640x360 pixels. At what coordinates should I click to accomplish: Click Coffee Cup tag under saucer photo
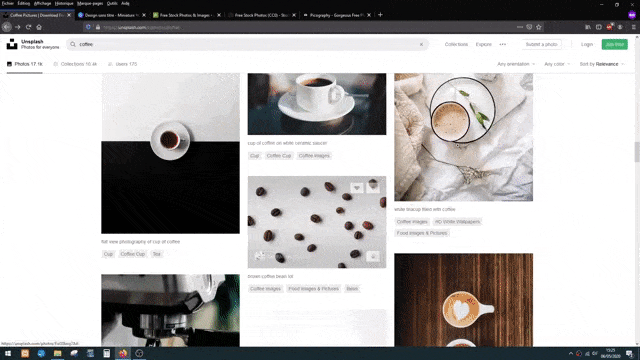pos(279,156)
